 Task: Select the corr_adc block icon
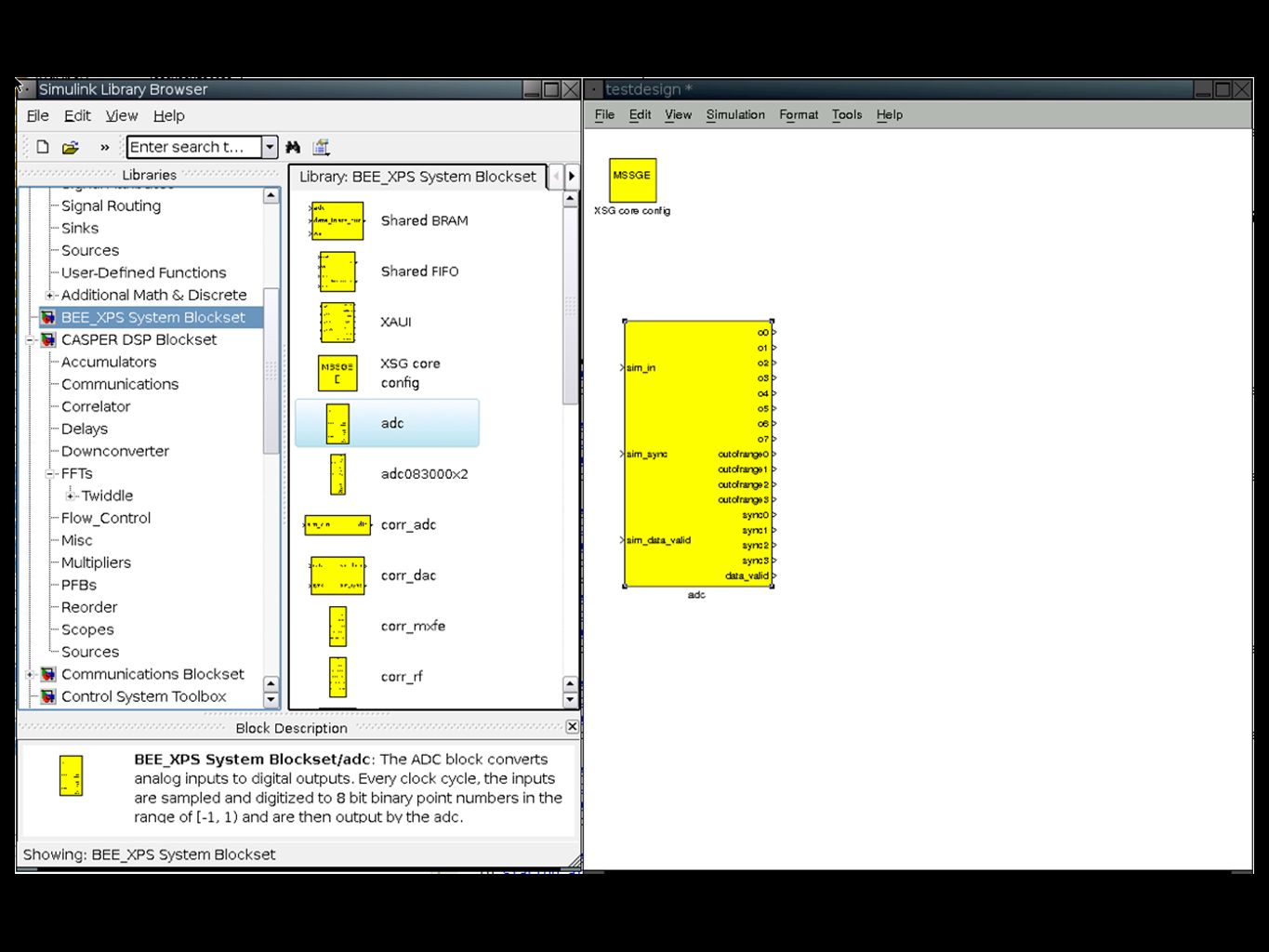click(x=337, y=525)
